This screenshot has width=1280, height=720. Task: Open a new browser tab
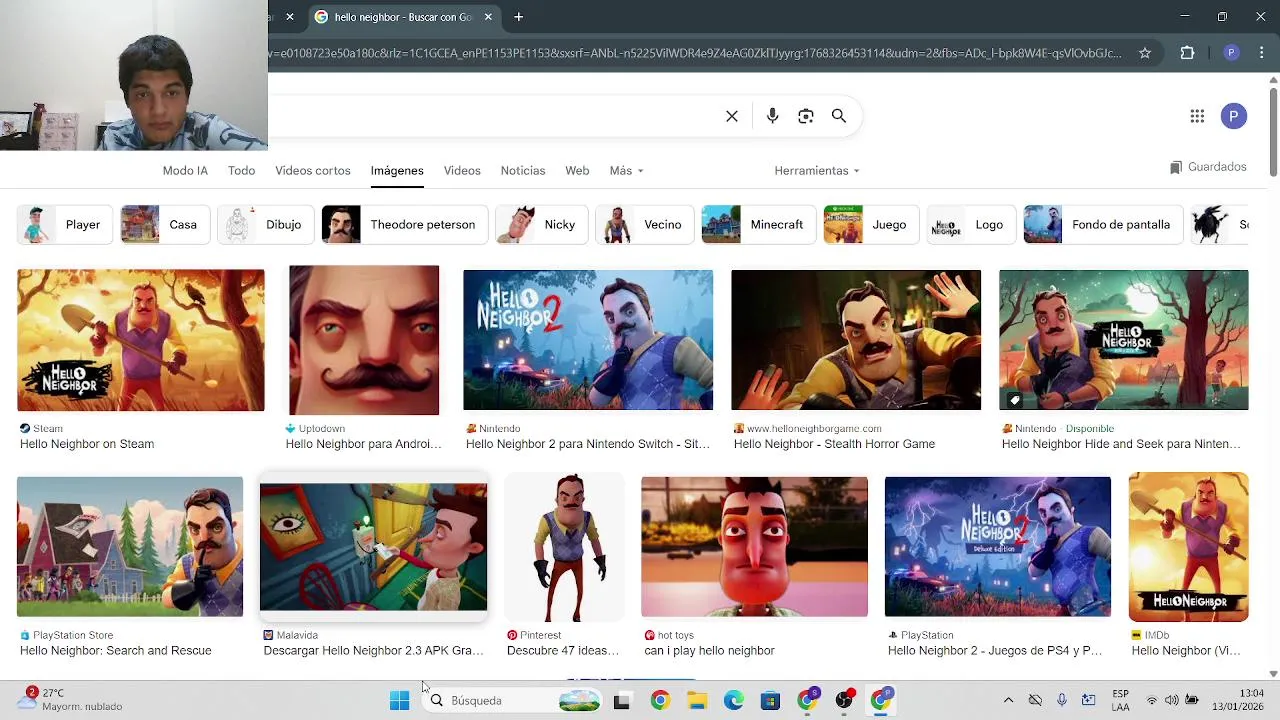coord(518,17)
